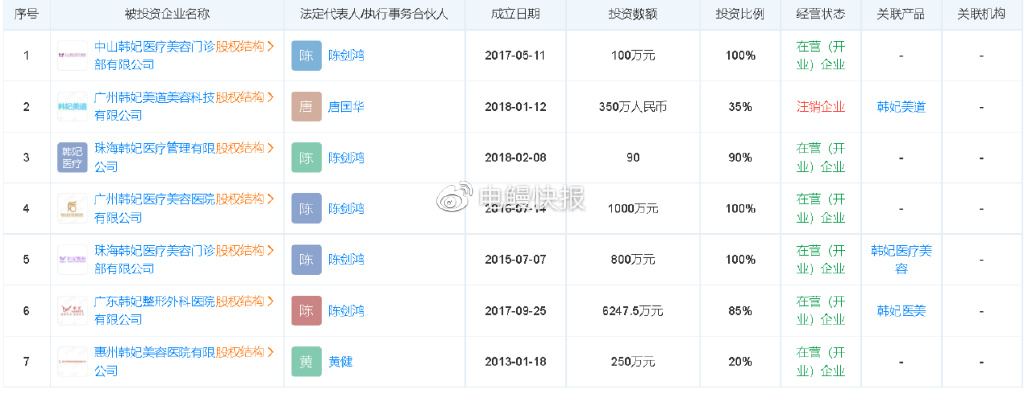
Task: Open the 中山韩妃医疗美容门诊部 company logo
Action: 72,55
